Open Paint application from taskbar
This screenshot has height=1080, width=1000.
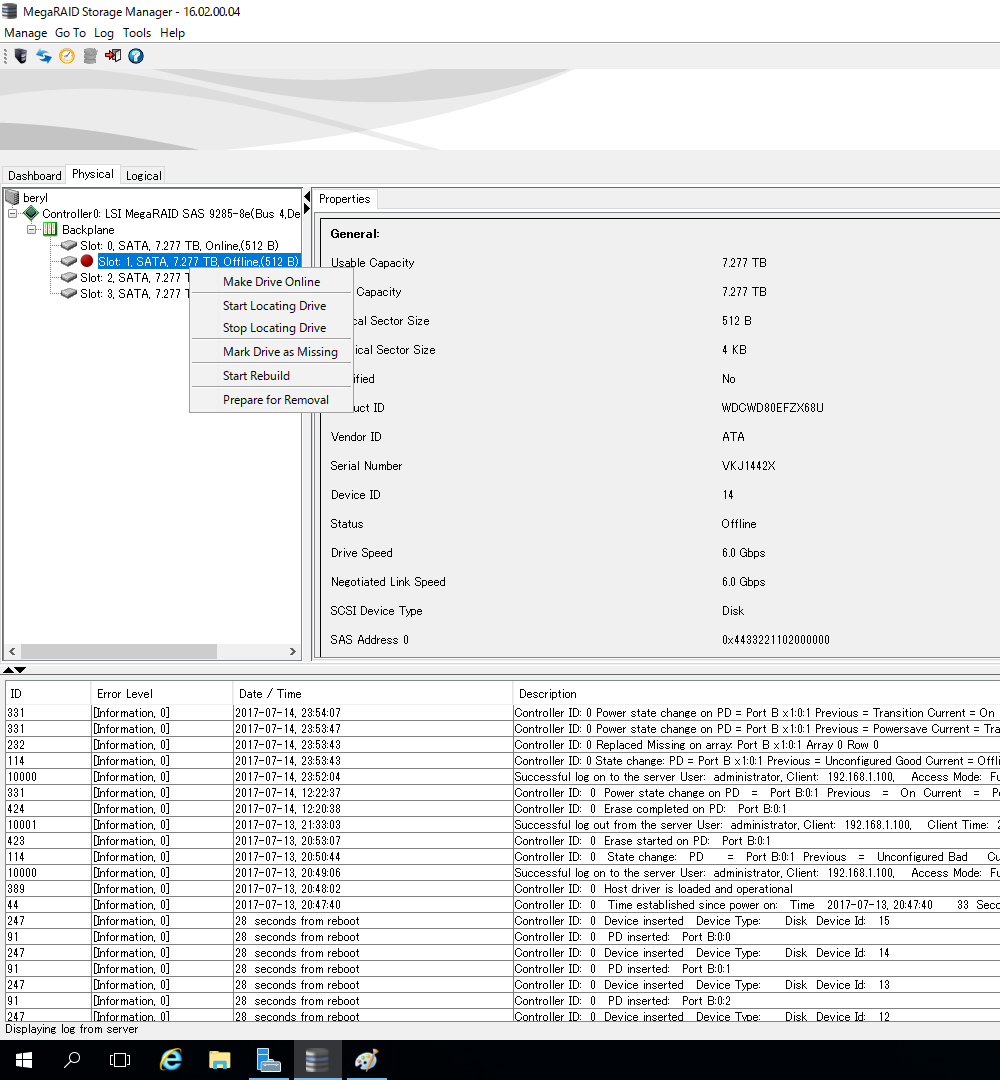coord(366,1060)
